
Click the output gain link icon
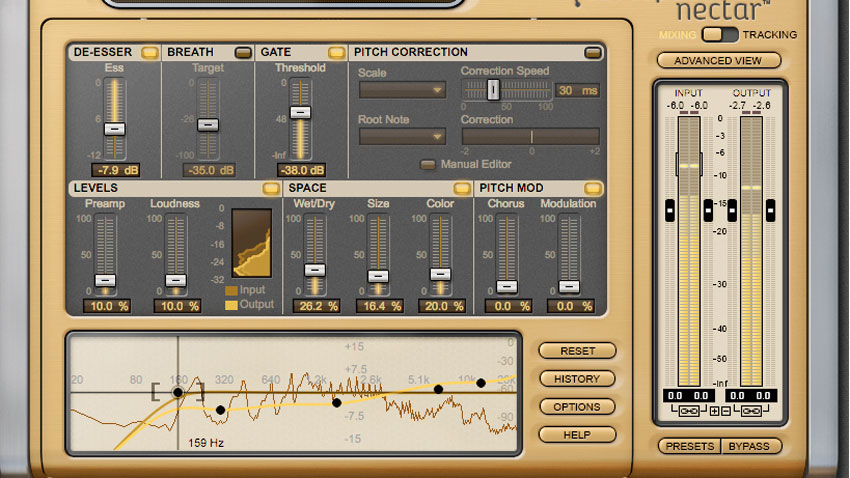click(x=751, y=411)
